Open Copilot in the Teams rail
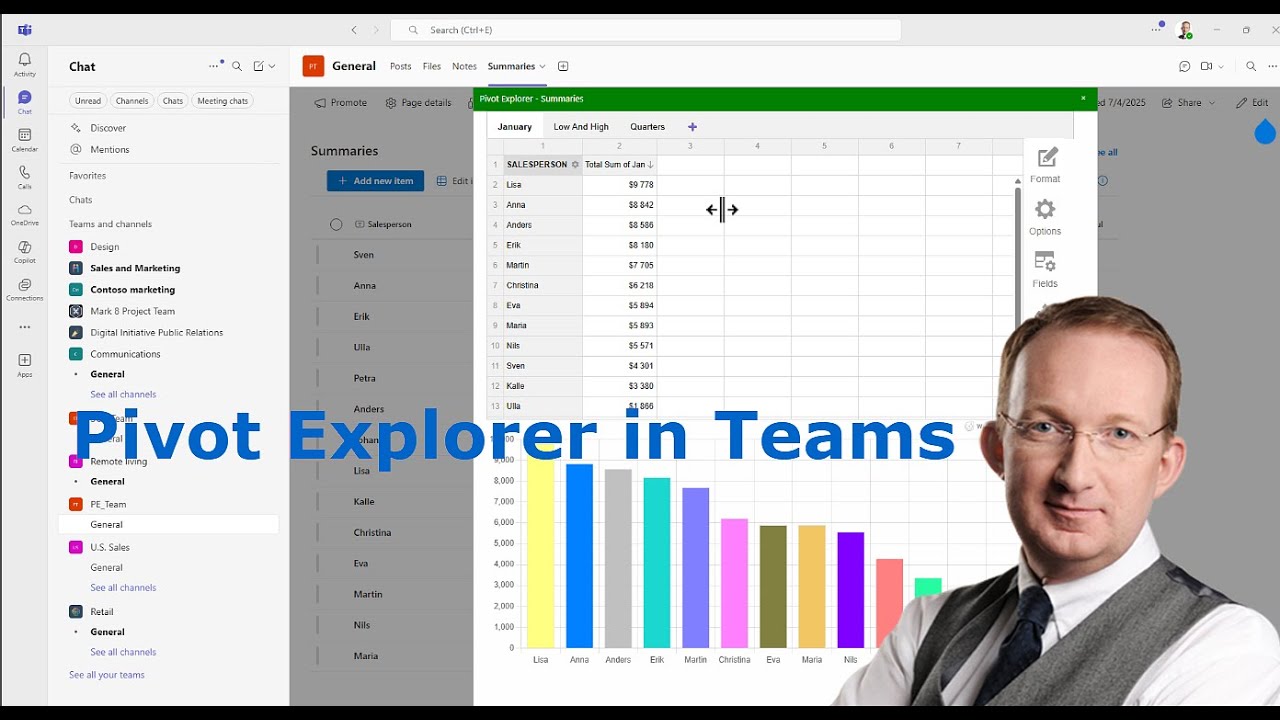This screenshot has width=1280, height=720. (25, 252)
